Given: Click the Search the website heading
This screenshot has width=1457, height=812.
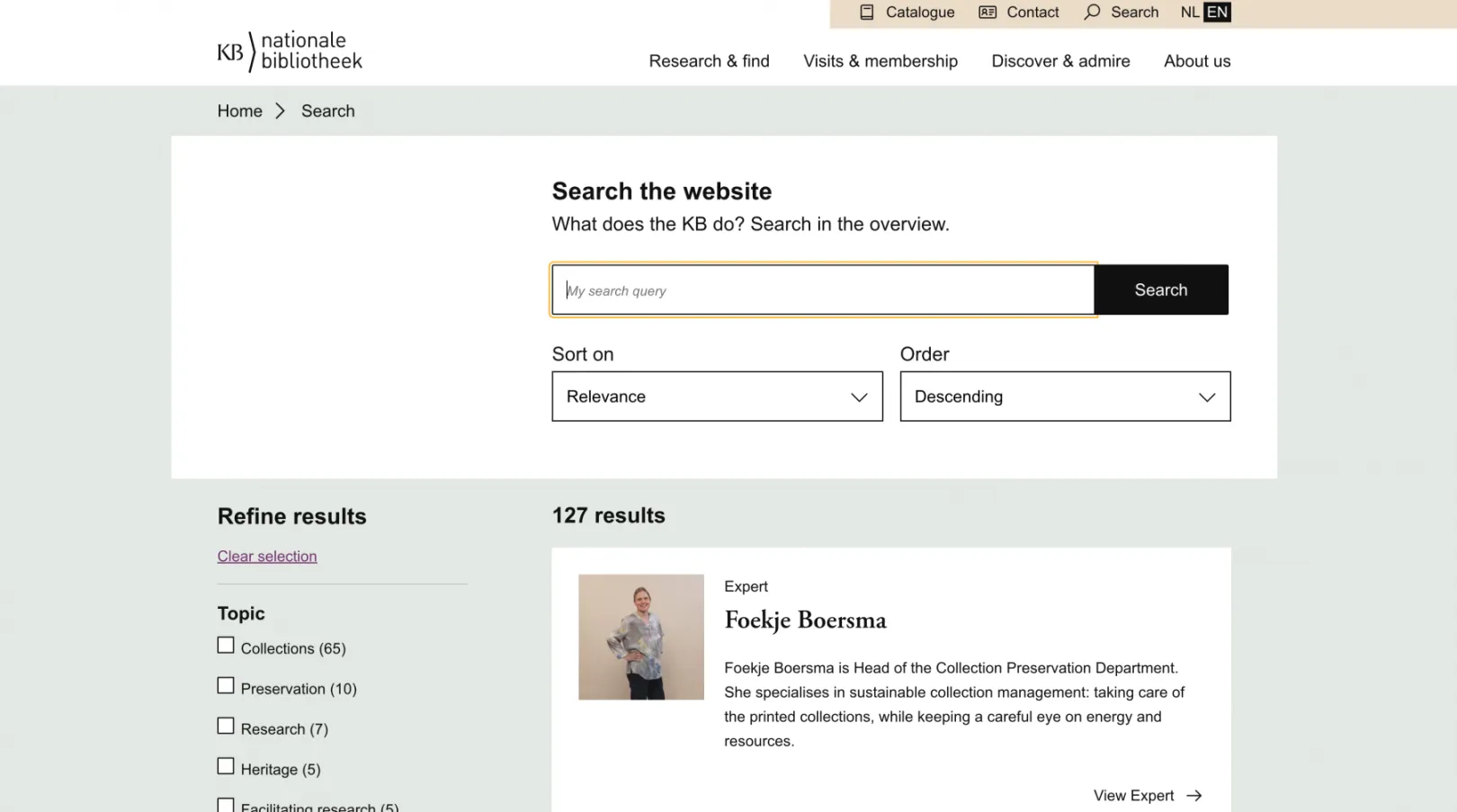Looking at the screenshot, I should [x=662, y=192].
